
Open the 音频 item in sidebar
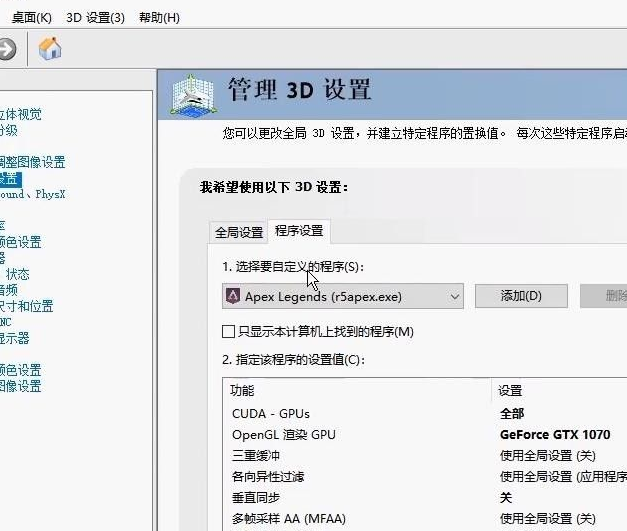[x=9, y=290]
